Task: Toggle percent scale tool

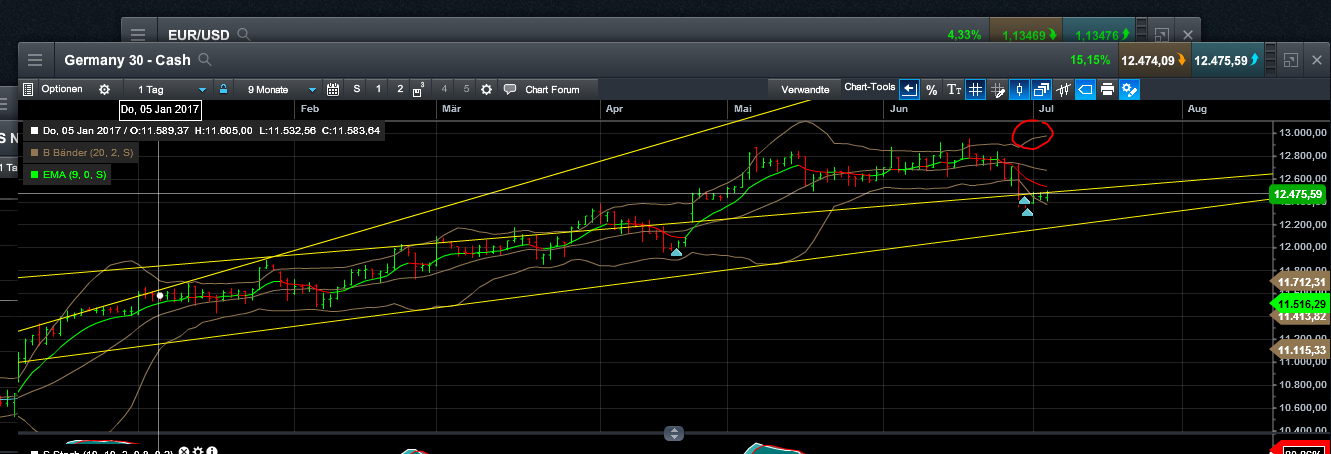Action: pyautogui.click(x=931, y=89)
